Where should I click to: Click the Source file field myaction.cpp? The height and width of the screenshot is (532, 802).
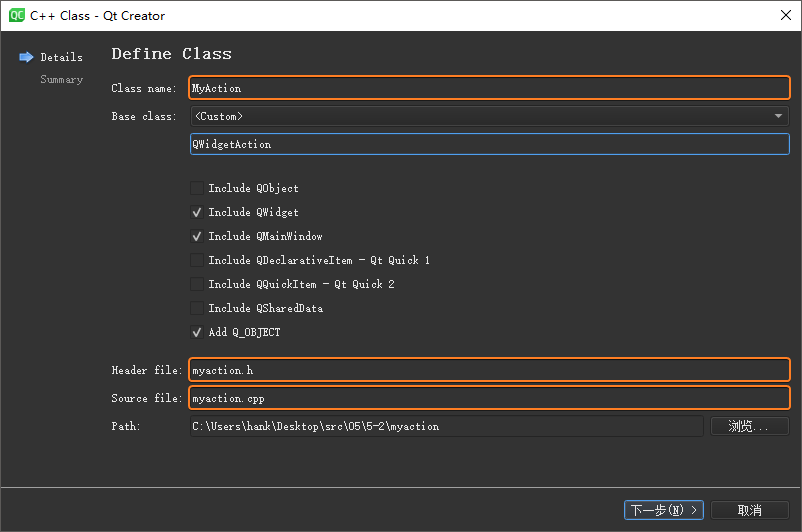coord(489,398)
